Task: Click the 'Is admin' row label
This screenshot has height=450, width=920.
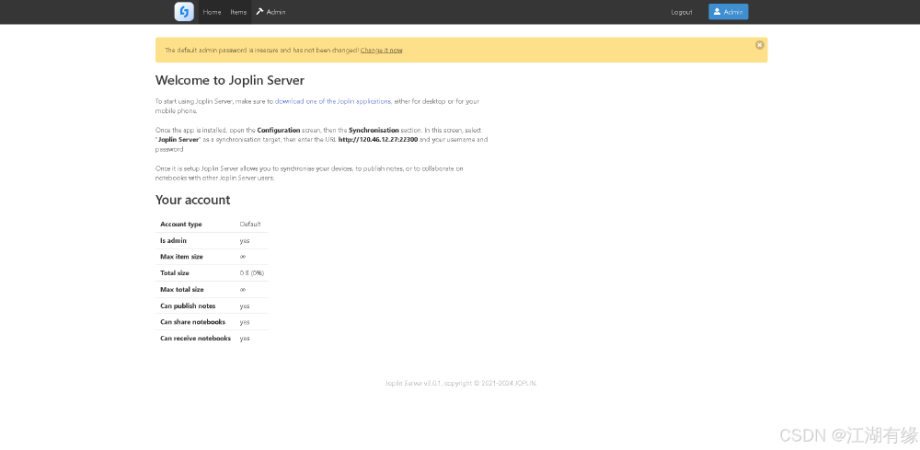Action: click(x=173, y=241)
